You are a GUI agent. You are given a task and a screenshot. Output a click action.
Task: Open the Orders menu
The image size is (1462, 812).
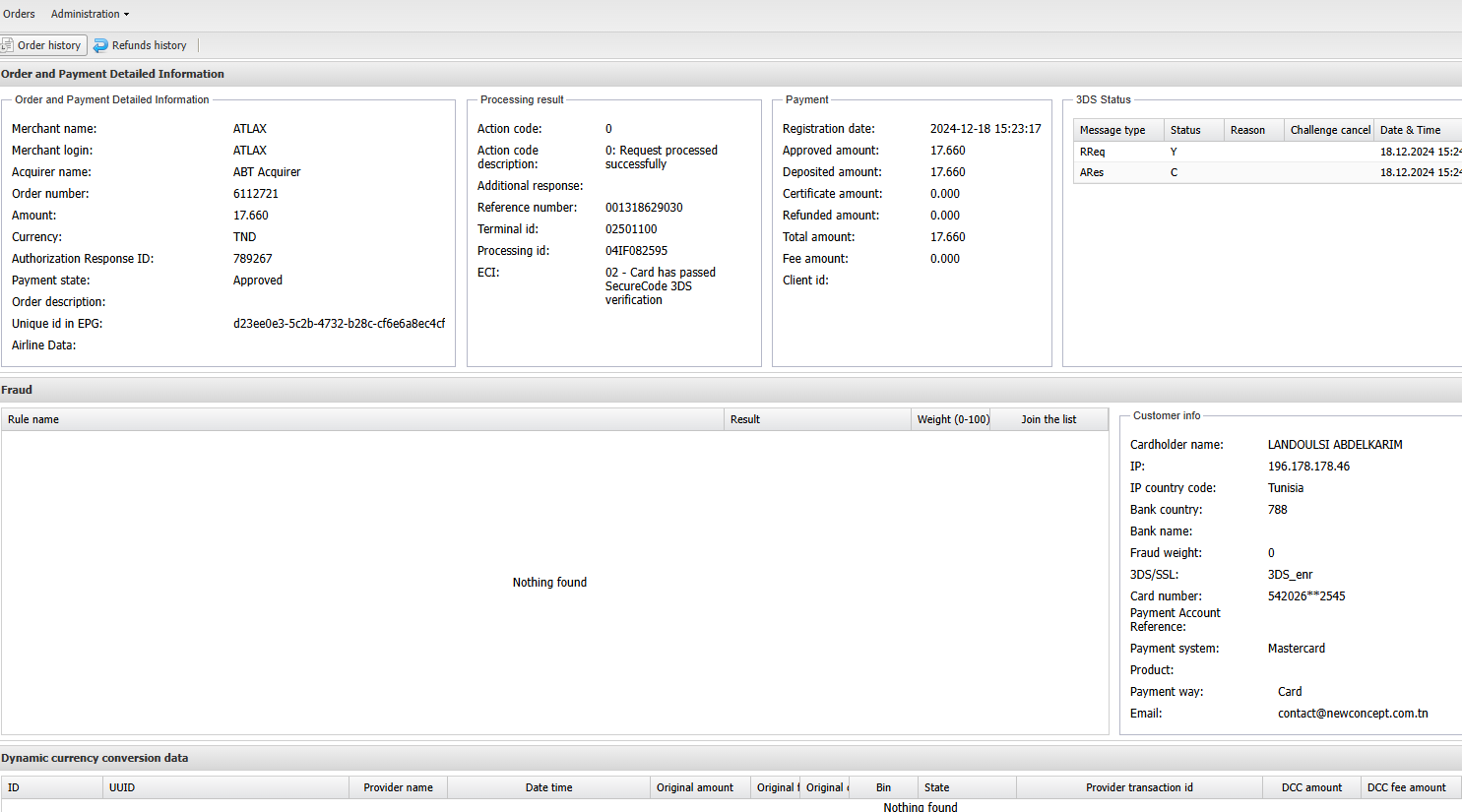pos(19,14)
